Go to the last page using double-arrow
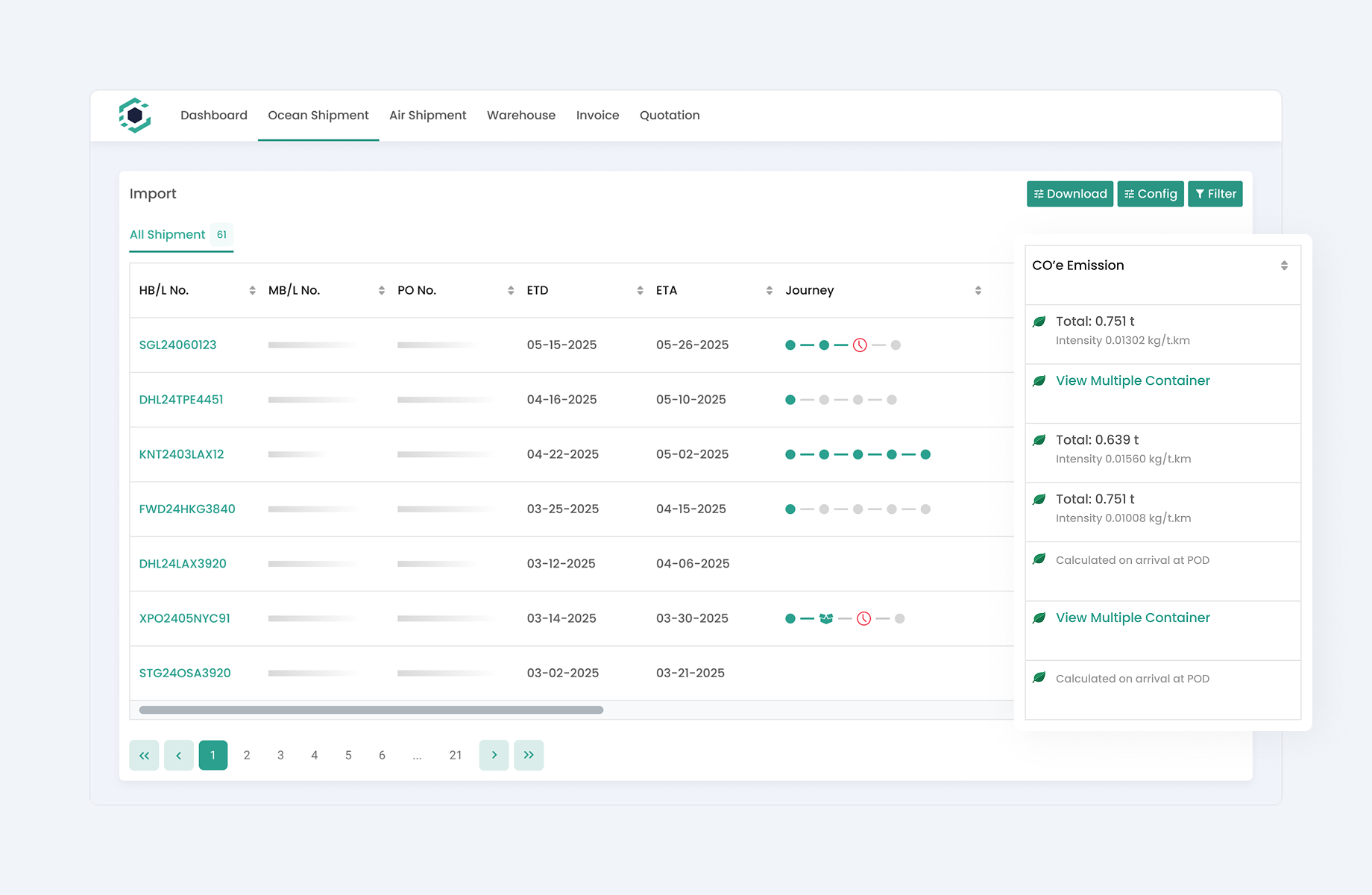Viewport: 1372px width, 895px height. [529, 755]
